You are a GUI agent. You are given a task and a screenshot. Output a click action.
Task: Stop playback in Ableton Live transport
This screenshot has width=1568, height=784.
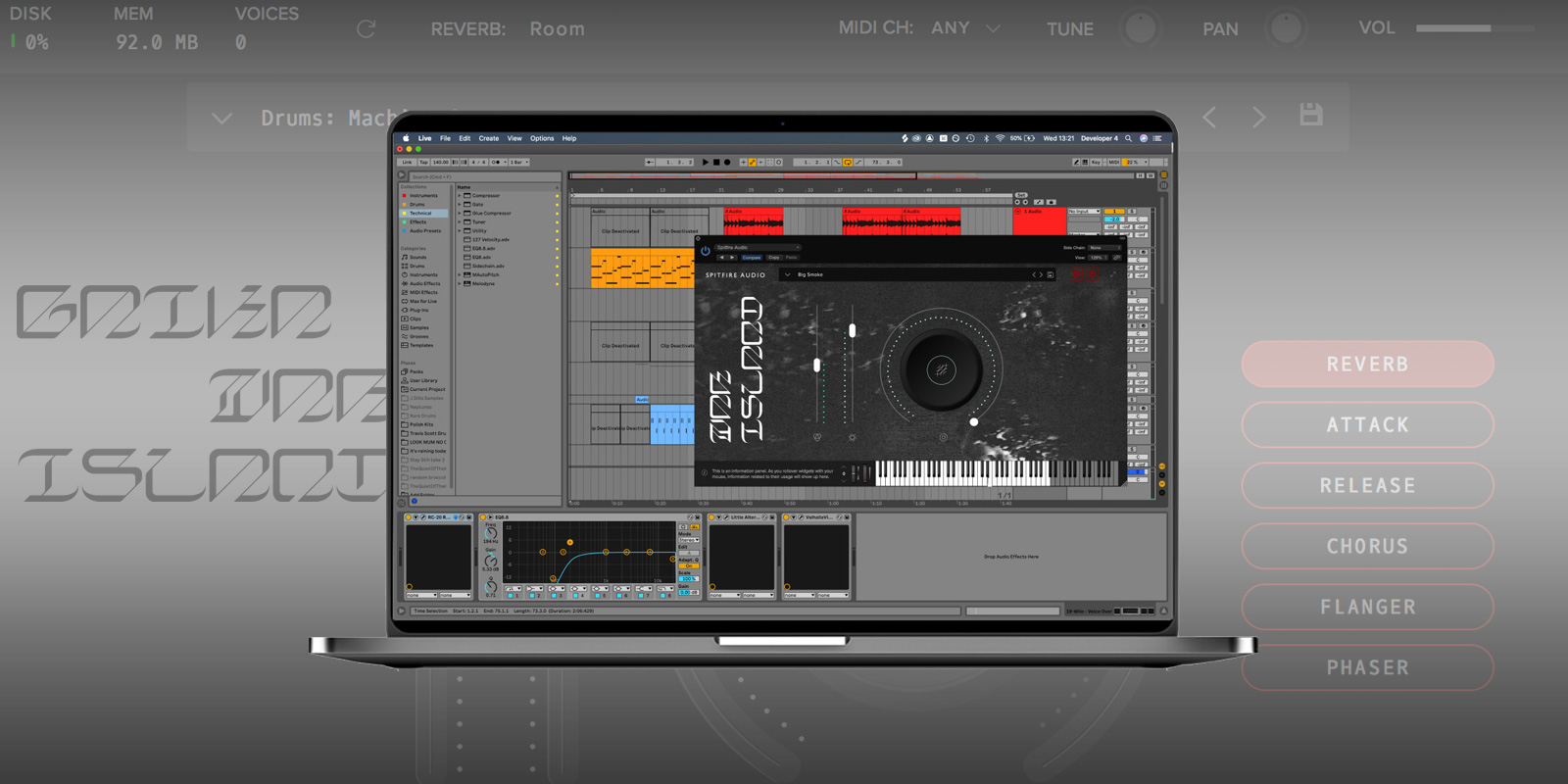tap(716, 163)
